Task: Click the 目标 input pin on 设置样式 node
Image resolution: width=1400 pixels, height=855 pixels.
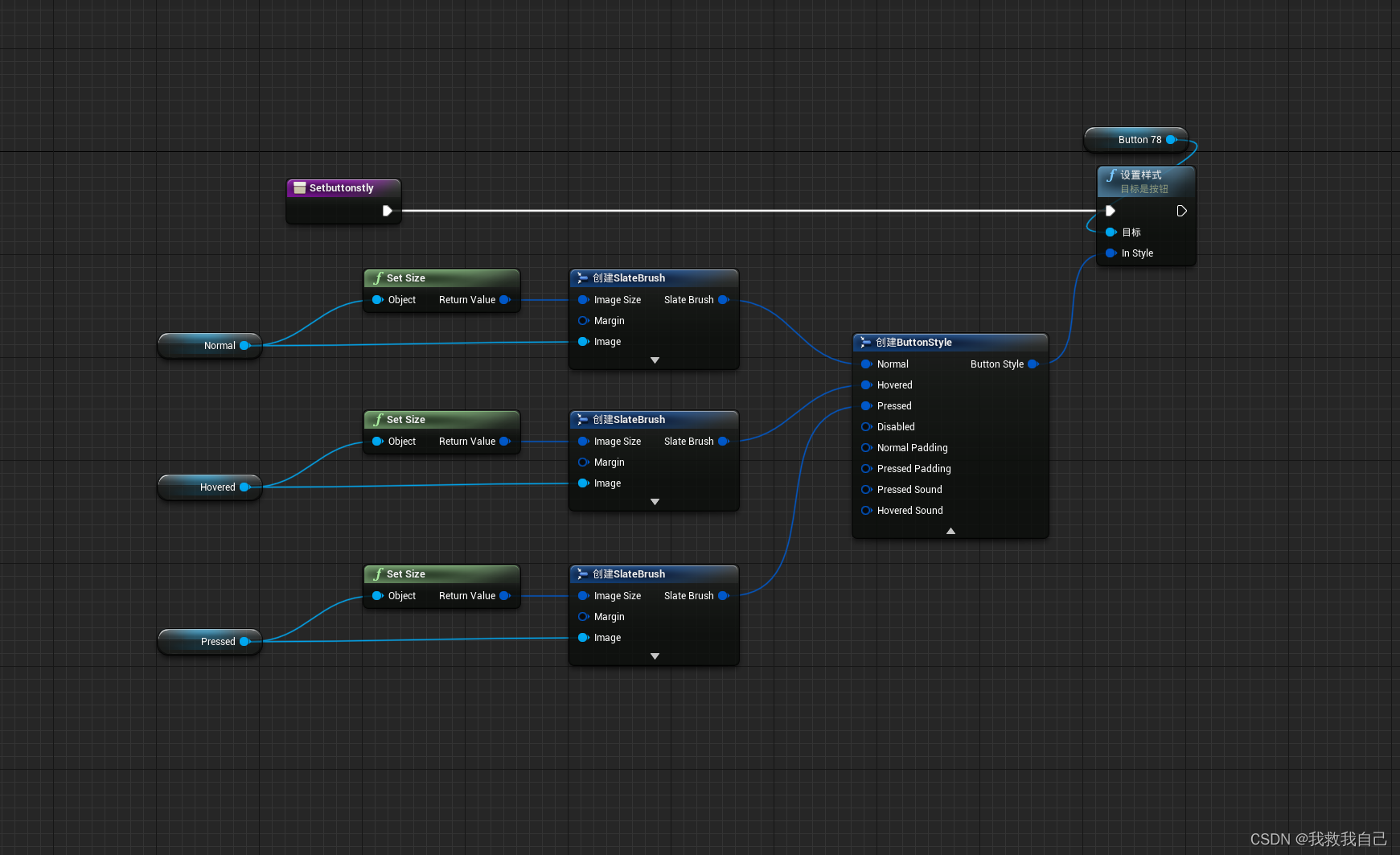Action: tap(1112, 232)
